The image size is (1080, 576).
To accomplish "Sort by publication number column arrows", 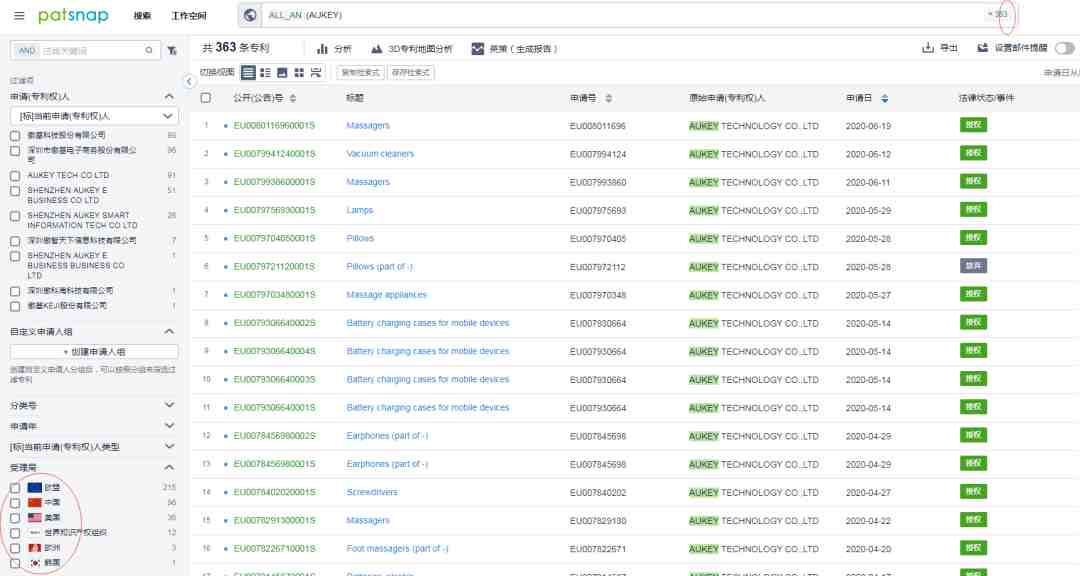I will (x=293, y=99).
